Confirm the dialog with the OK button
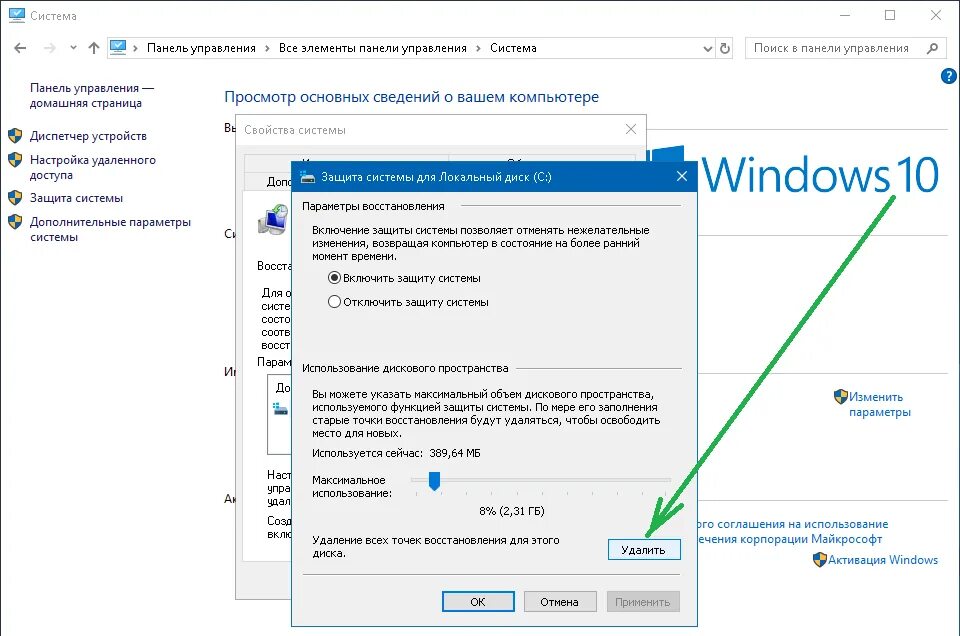The width and height of the screenshot is (960, 636). pos(478,602)
